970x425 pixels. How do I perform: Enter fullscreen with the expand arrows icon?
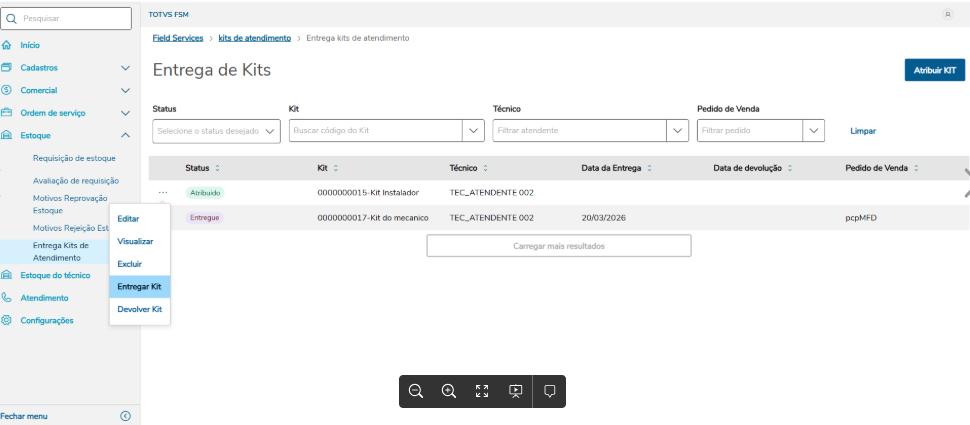pyautogui.click(x=482, y=391)
